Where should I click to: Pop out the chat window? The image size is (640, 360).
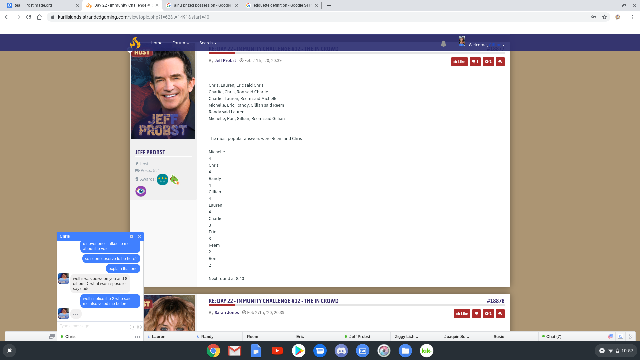[131, 236]
